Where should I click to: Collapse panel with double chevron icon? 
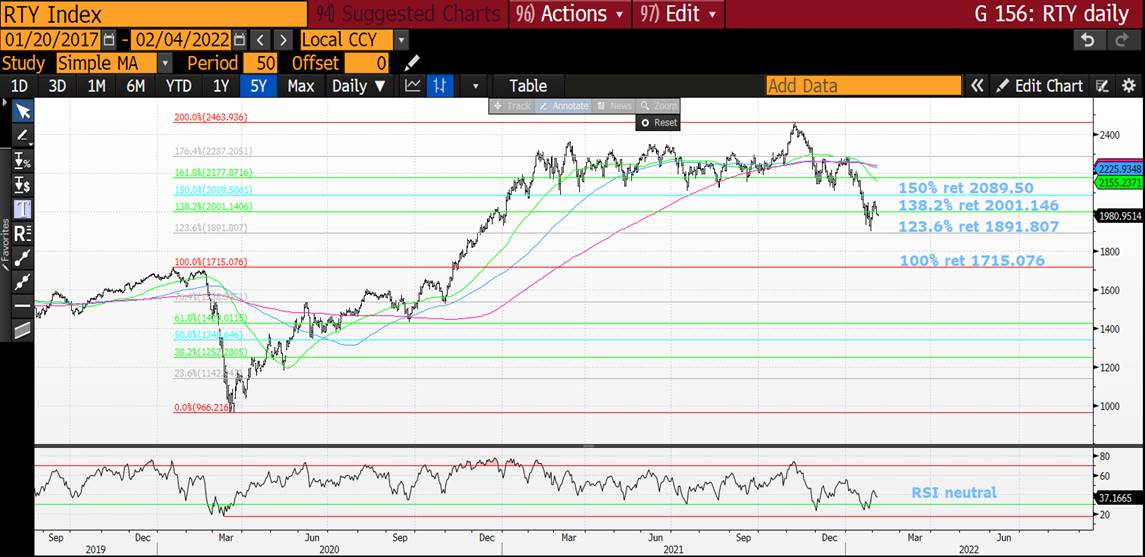[x=976, y=86]
